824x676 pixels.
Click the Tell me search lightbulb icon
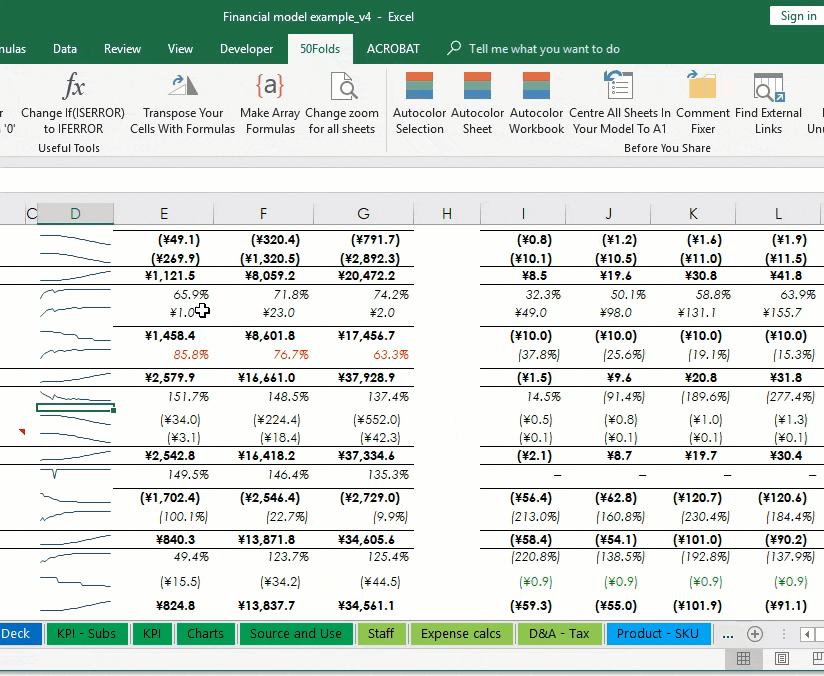click(454, 48)
